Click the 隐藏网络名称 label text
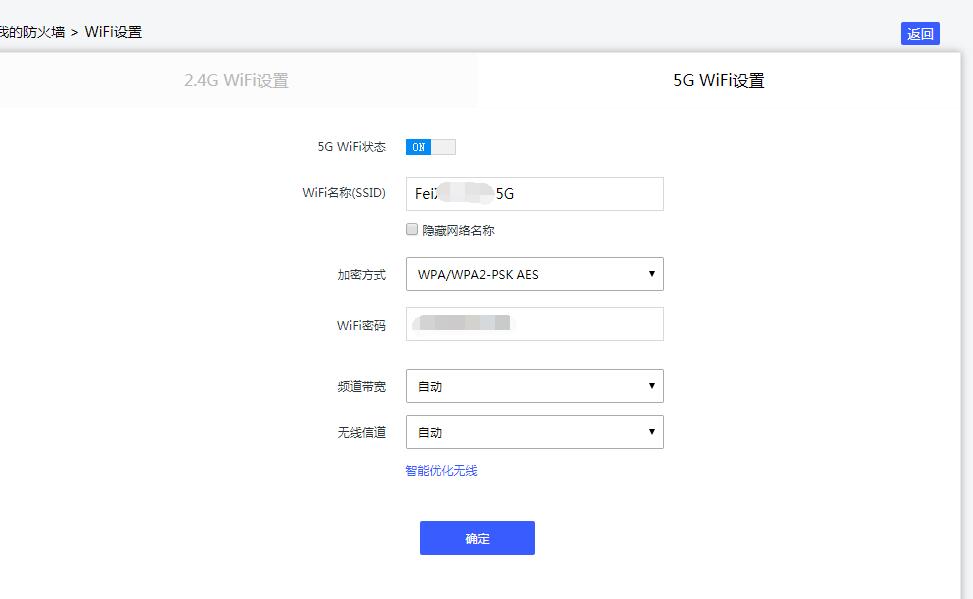Screen dimensions: 973x599 [458, 230]
